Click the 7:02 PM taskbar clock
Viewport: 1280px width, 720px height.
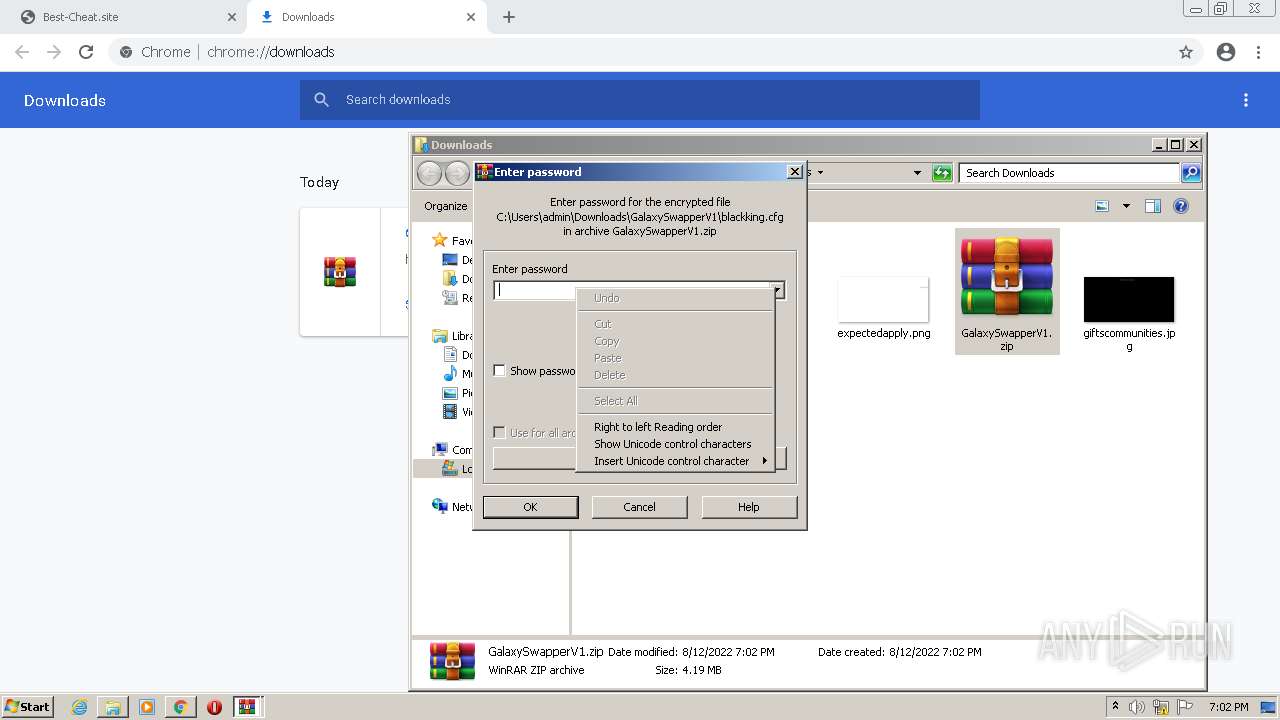(1229, 707)
